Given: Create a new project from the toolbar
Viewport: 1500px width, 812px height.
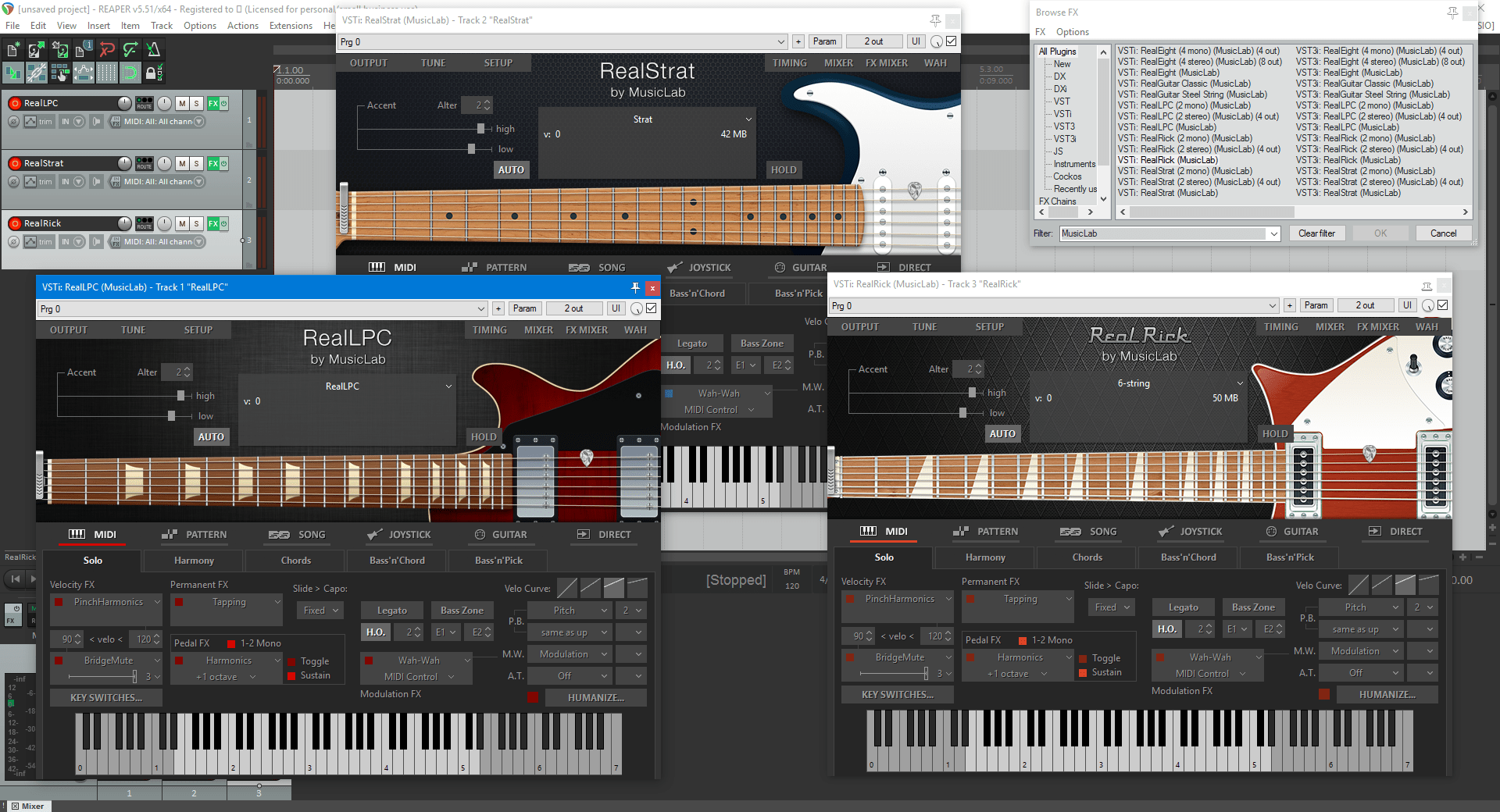Looking at the screenshot, I should tap(13, 50).
